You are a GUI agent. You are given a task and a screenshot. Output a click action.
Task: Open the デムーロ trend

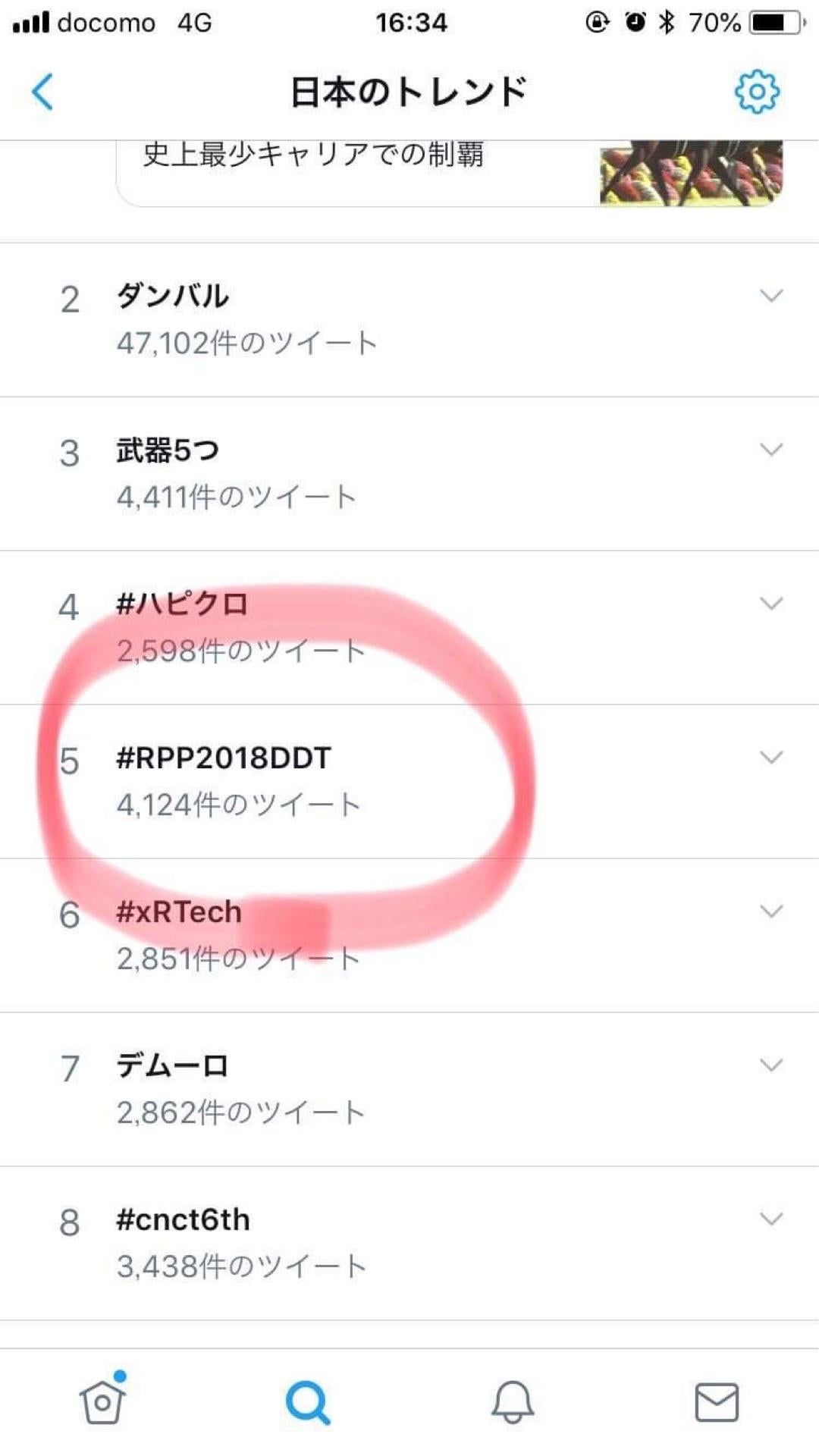tap(409, 1089)
